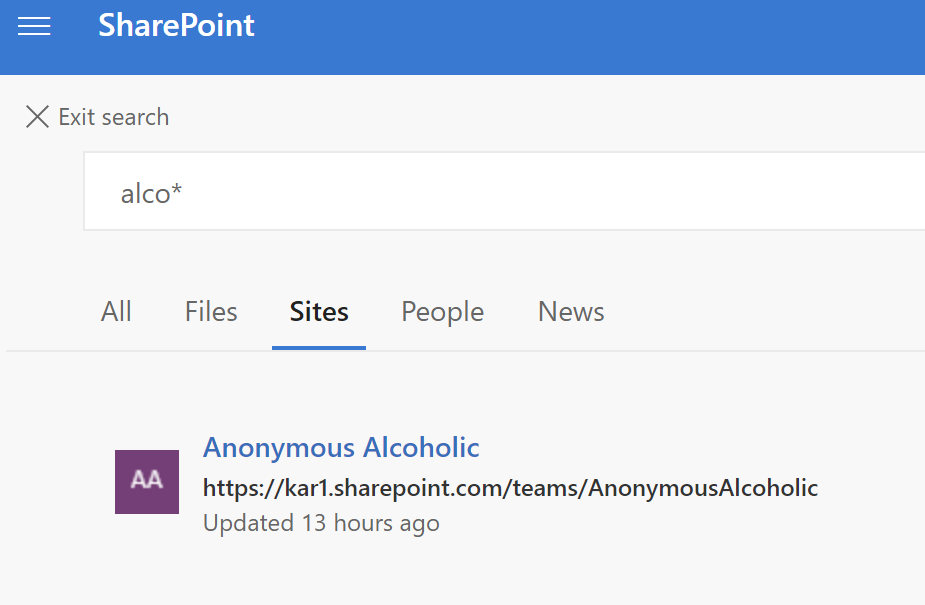Switch to the Files results tab

[x=211, y=311]
